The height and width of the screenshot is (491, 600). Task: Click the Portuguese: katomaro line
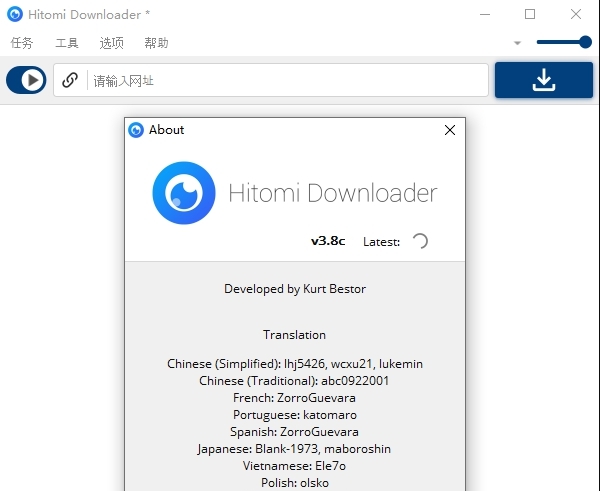[295, 415]
